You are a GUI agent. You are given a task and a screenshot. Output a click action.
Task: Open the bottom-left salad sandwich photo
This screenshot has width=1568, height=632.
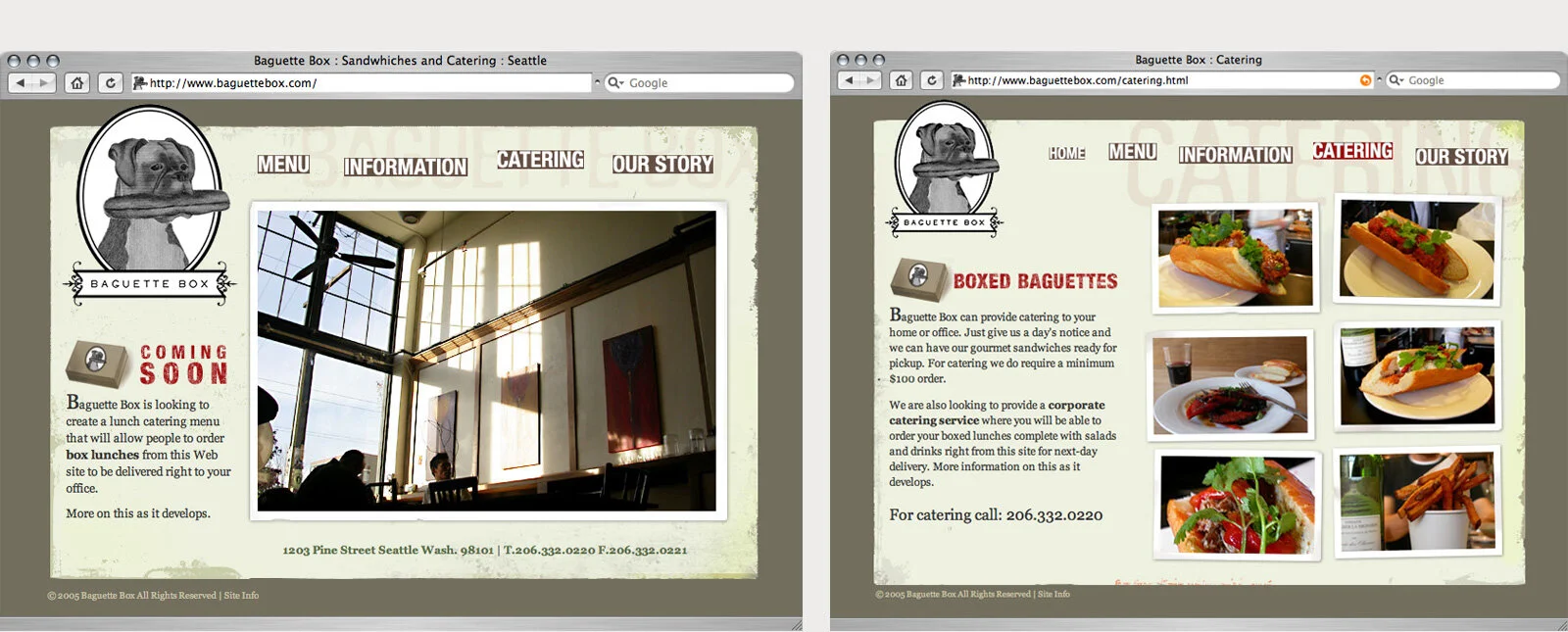(1238, 506)
